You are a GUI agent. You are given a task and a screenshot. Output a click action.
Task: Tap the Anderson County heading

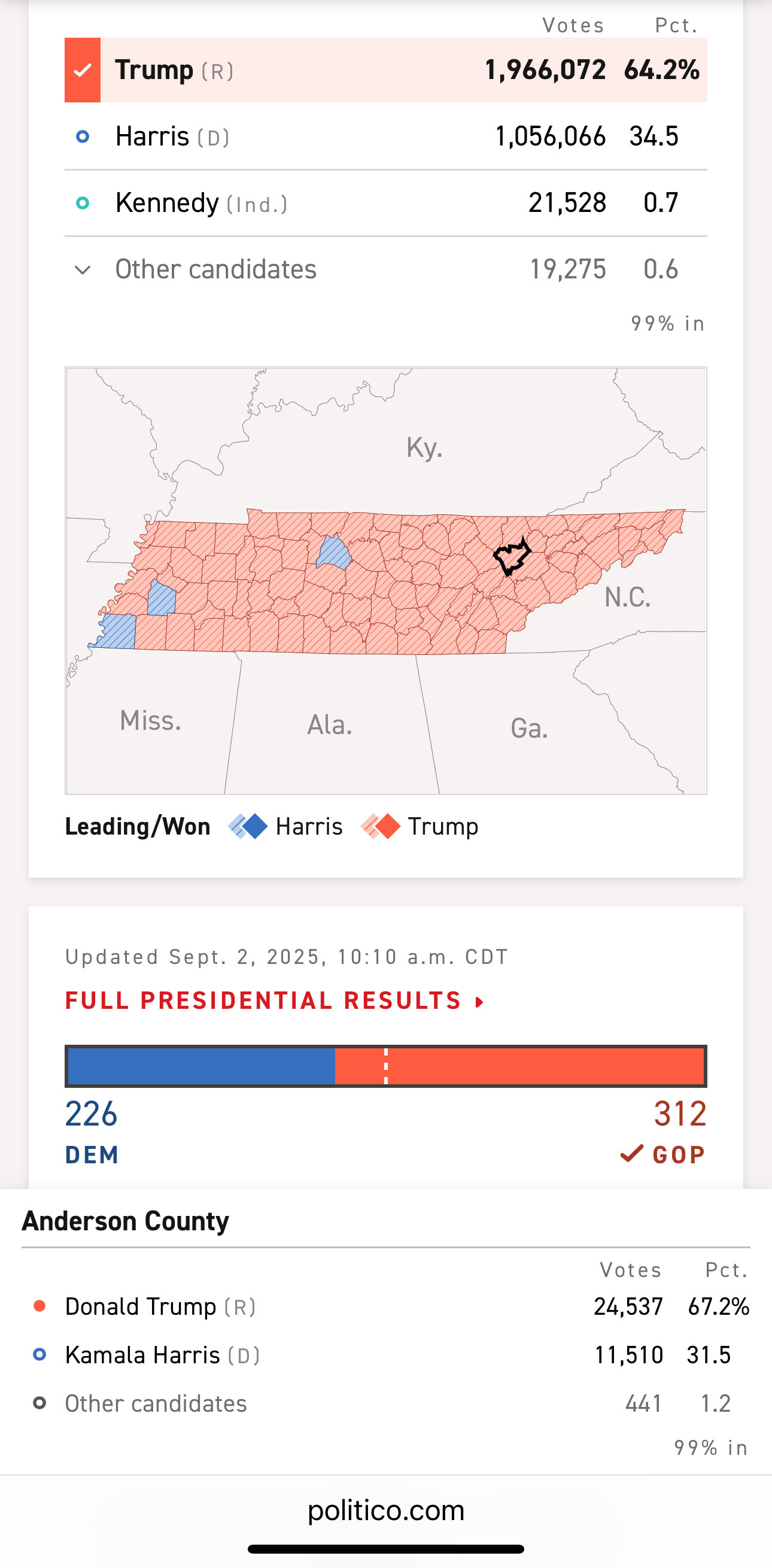[x=125, y=1221]
